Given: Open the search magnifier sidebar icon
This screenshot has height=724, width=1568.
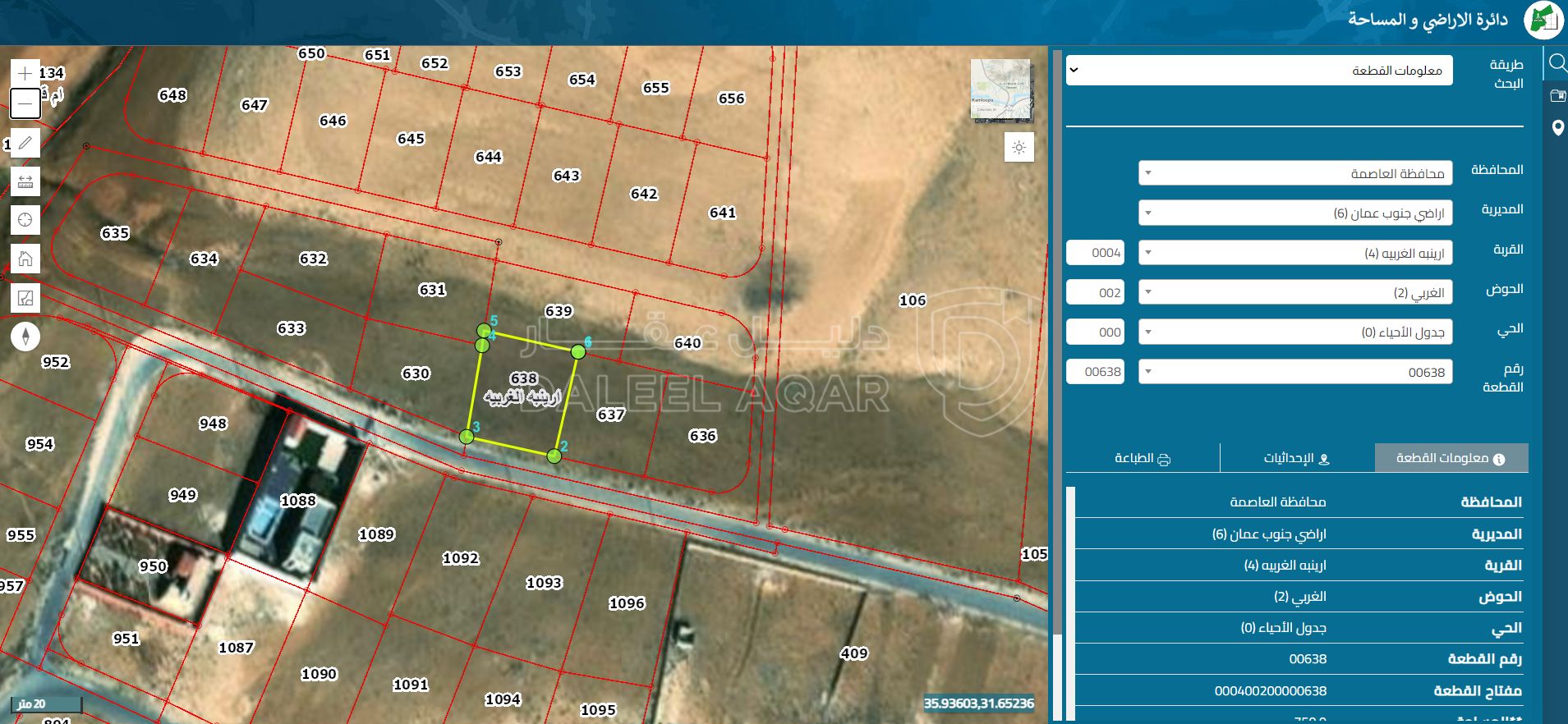Looking at the screenshot, I should pyautogui.click(x=1557, y=63).
